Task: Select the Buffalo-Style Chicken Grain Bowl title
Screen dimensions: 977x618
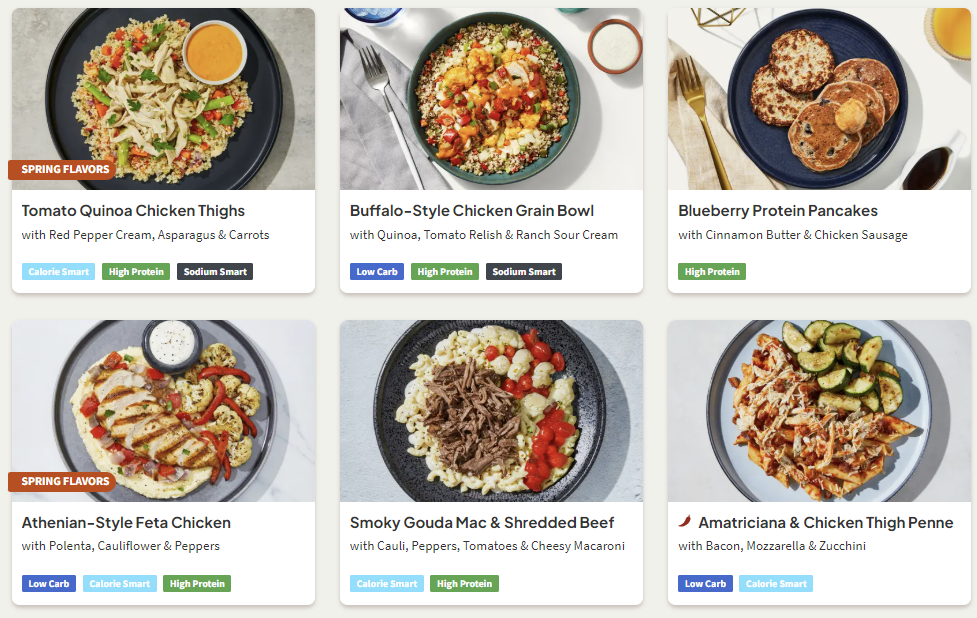Action: (x=472, y=211)
